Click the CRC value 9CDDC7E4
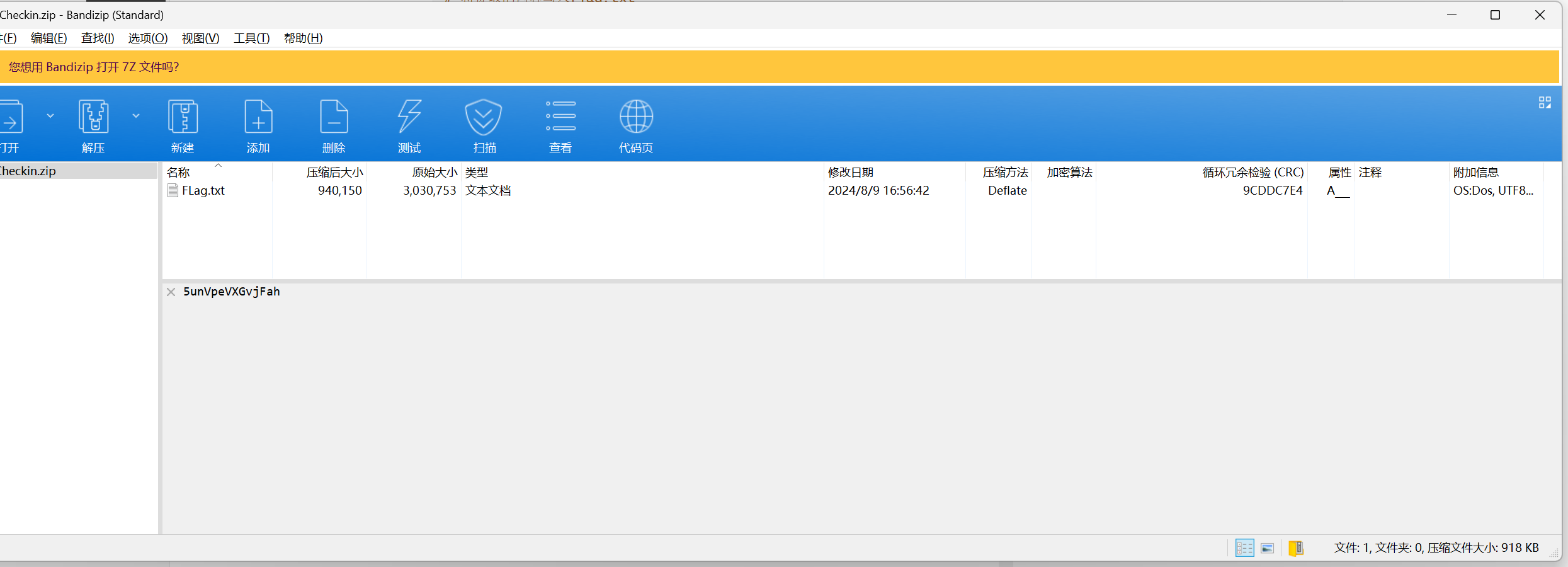 point(1273,190)
